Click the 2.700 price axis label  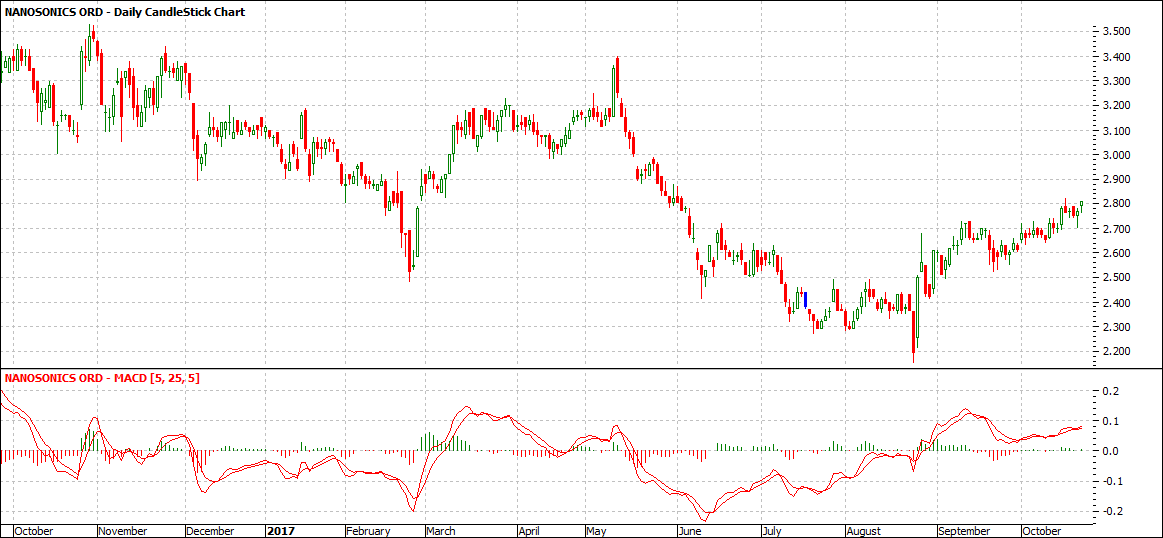point(1116,229)
